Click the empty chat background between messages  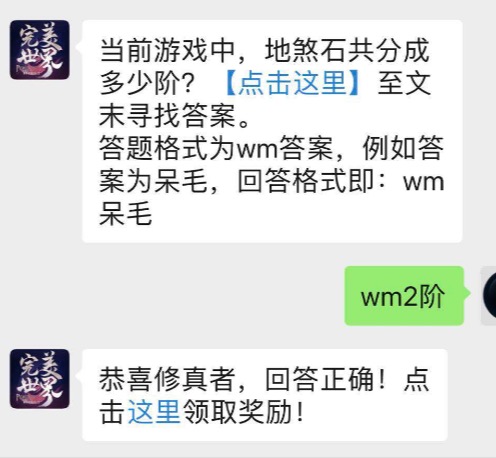click(x=200, y=293)
